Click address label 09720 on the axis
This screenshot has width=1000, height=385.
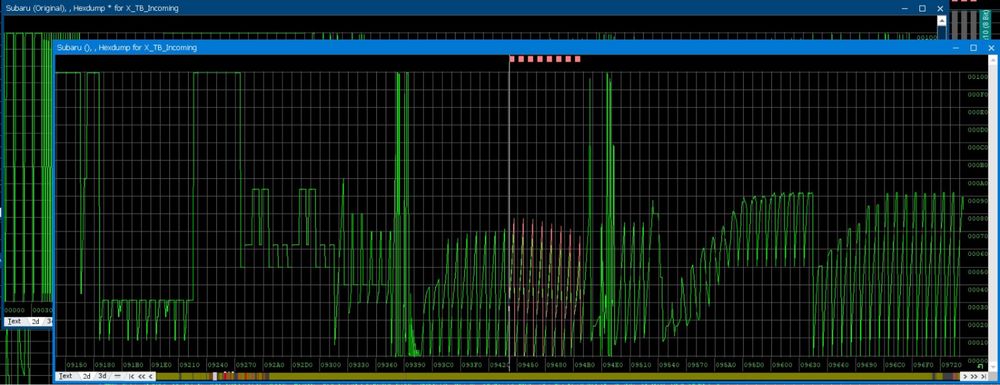click(x=951, y=365)
